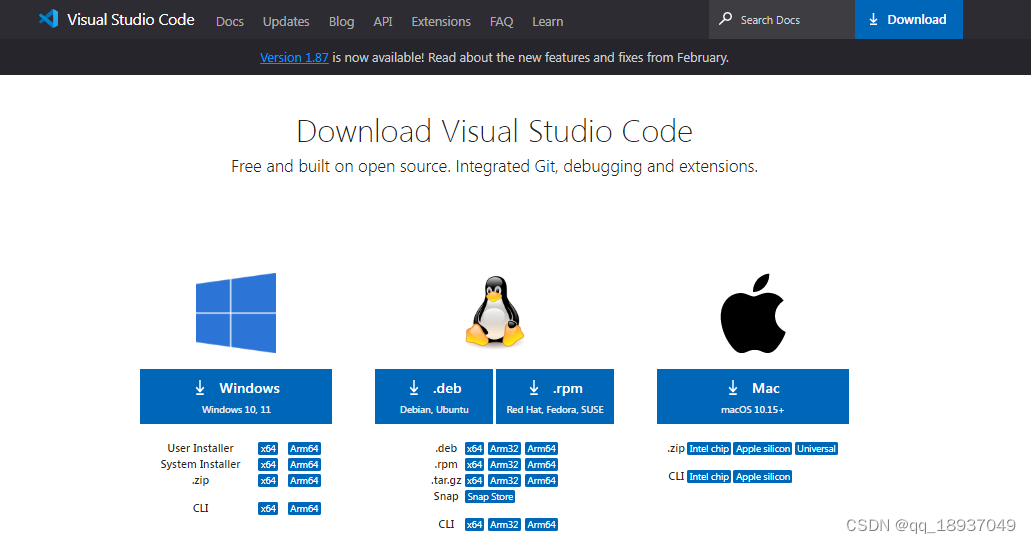
Task: Select x64 in the Linux .deb row
Action: click(474, 448)
